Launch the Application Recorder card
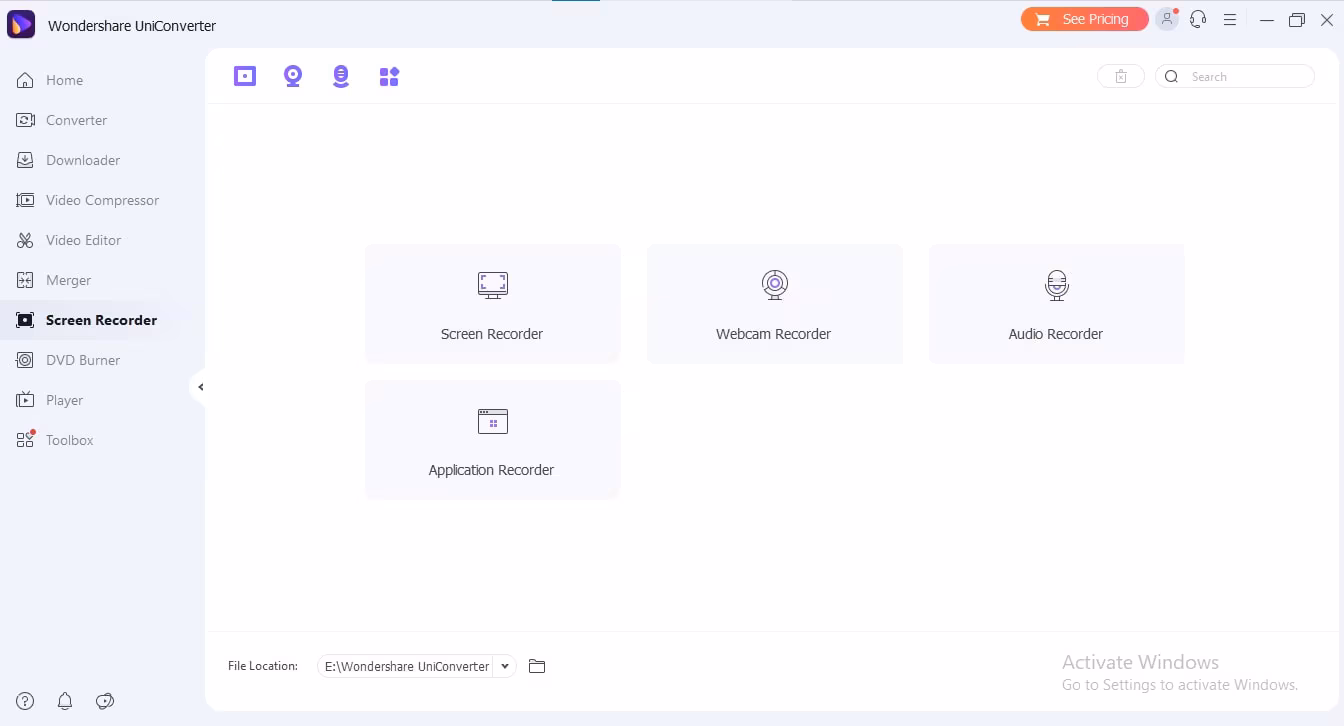The width and height of the screenshot is (1344, 726). [493, 439]
